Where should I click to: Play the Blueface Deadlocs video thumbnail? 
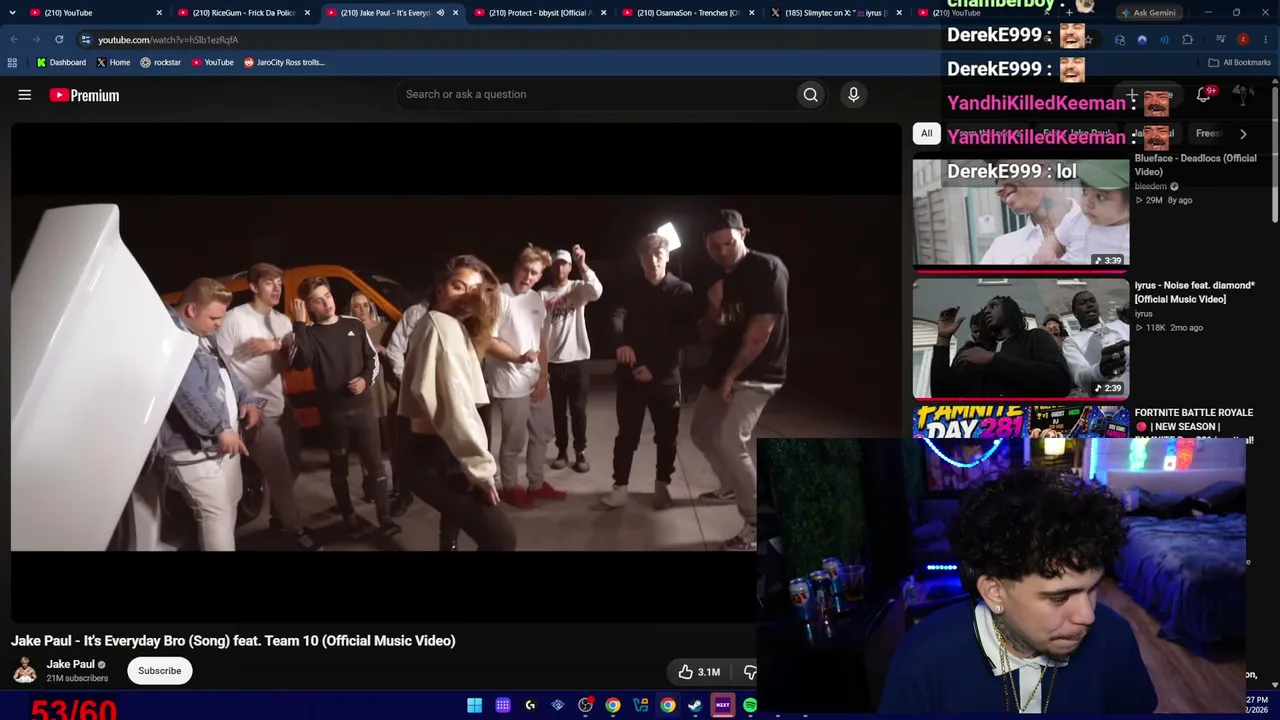click(1021, 211)
